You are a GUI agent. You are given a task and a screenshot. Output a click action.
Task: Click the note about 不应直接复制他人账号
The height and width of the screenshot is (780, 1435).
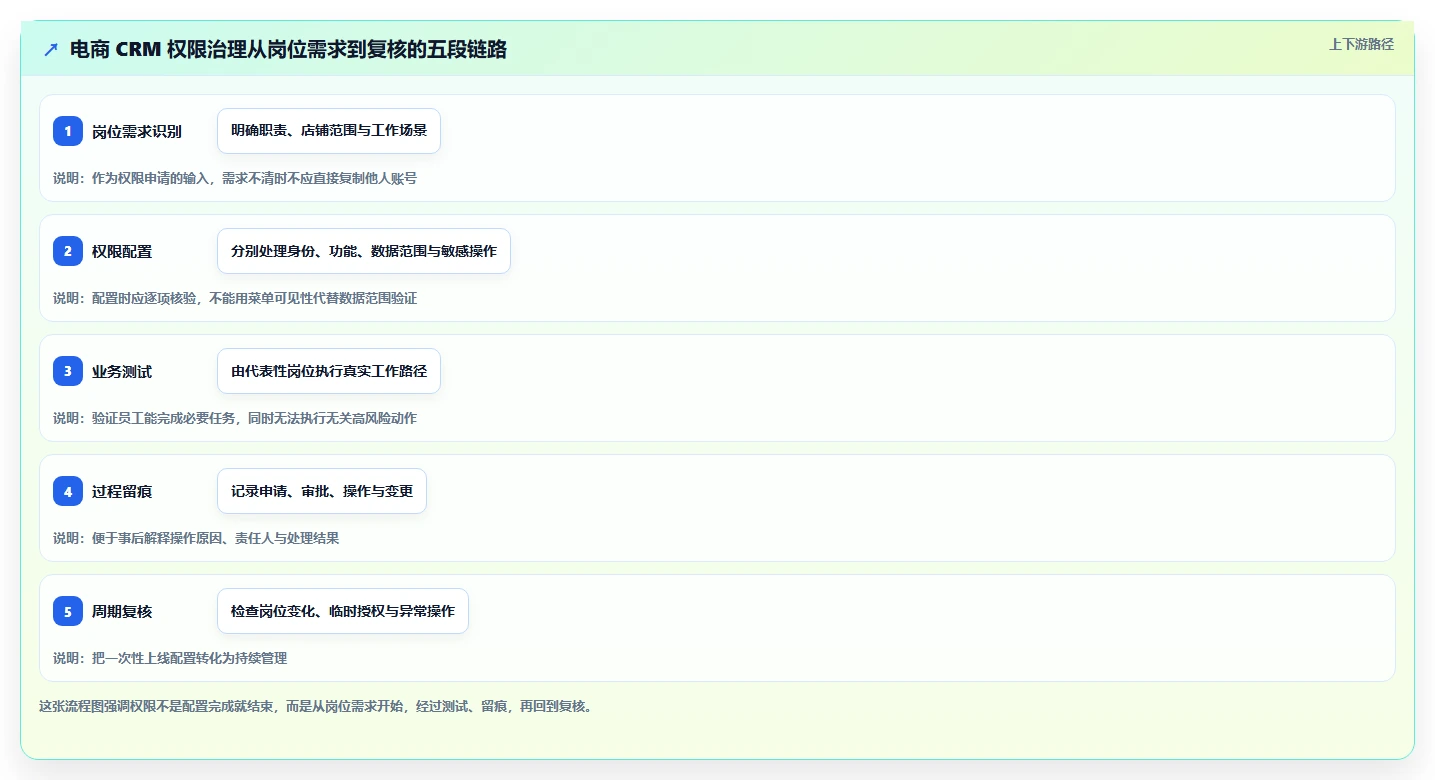coord(235,178)
